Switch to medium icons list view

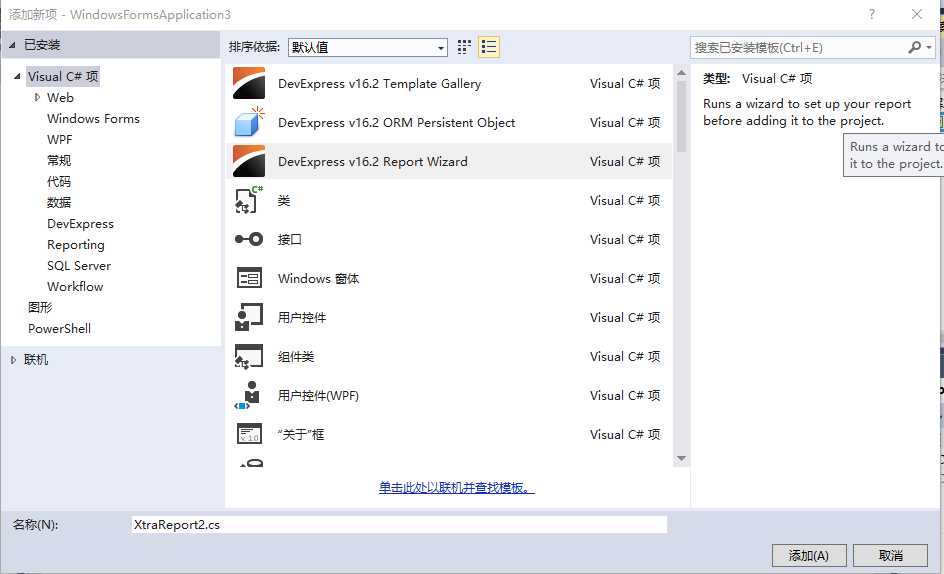point(489,47)
